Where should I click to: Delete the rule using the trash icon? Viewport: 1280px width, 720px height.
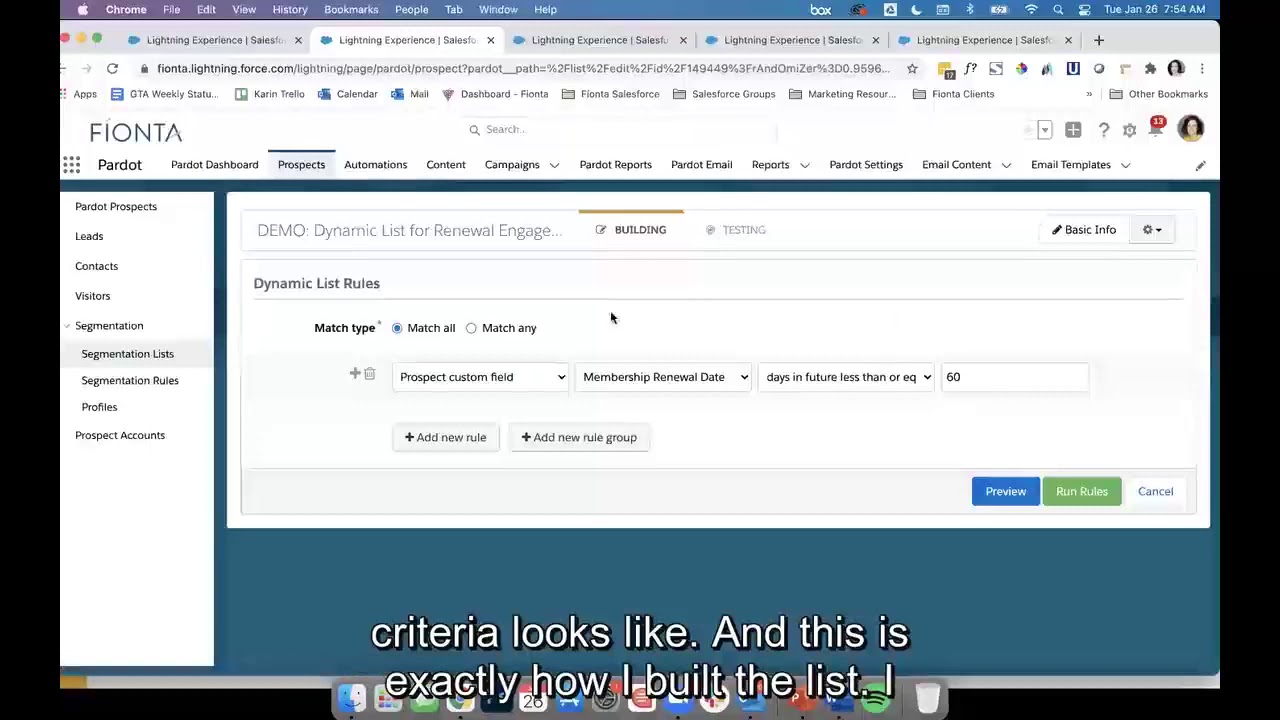(x=369, y=374)
